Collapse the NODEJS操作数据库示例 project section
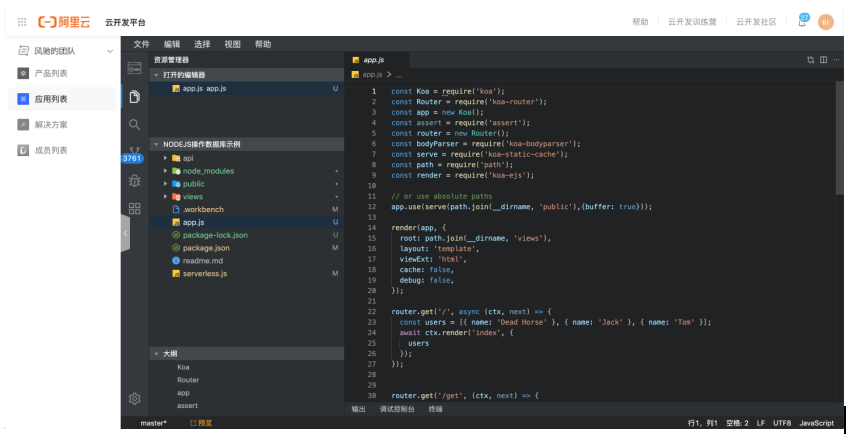This screenshot has width=854, height=441. pos(156,144)
